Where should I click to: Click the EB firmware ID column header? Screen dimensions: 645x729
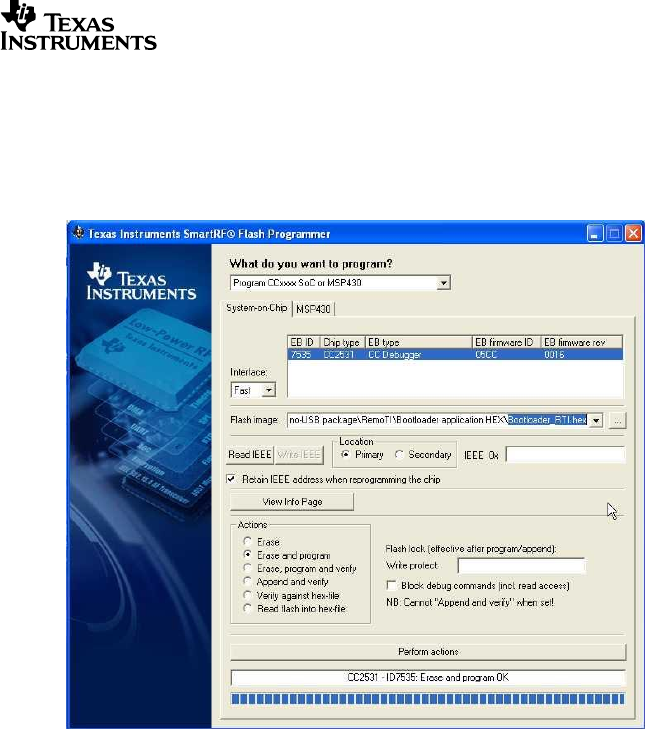[506, 342]
